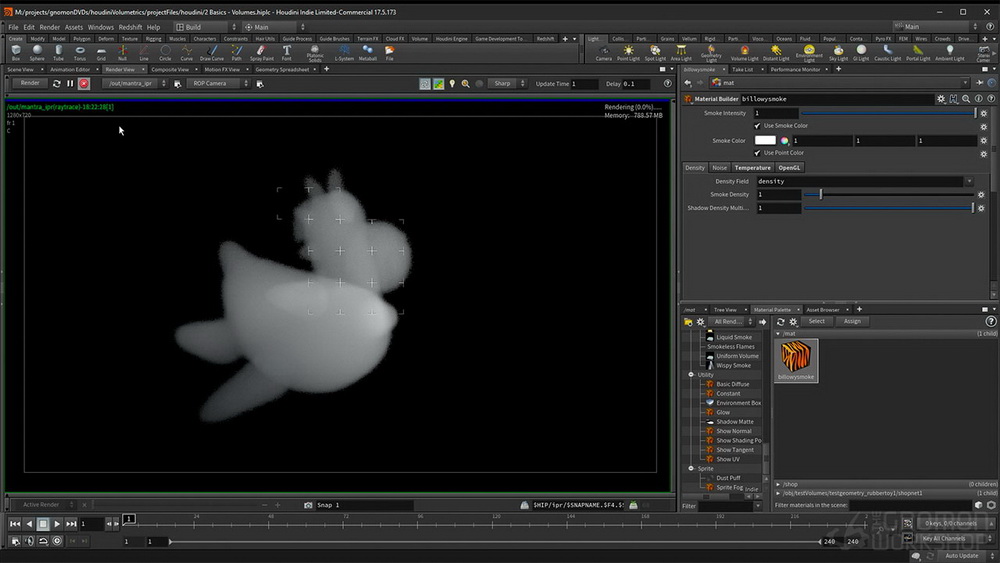1000x563 pixels.
Task: Switch to the Geometry Spreadsheet tab
Action: tap(282, 69)
